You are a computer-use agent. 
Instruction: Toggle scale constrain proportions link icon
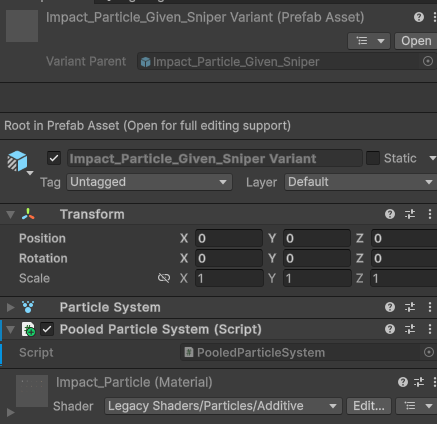click(x=164, y=278)
